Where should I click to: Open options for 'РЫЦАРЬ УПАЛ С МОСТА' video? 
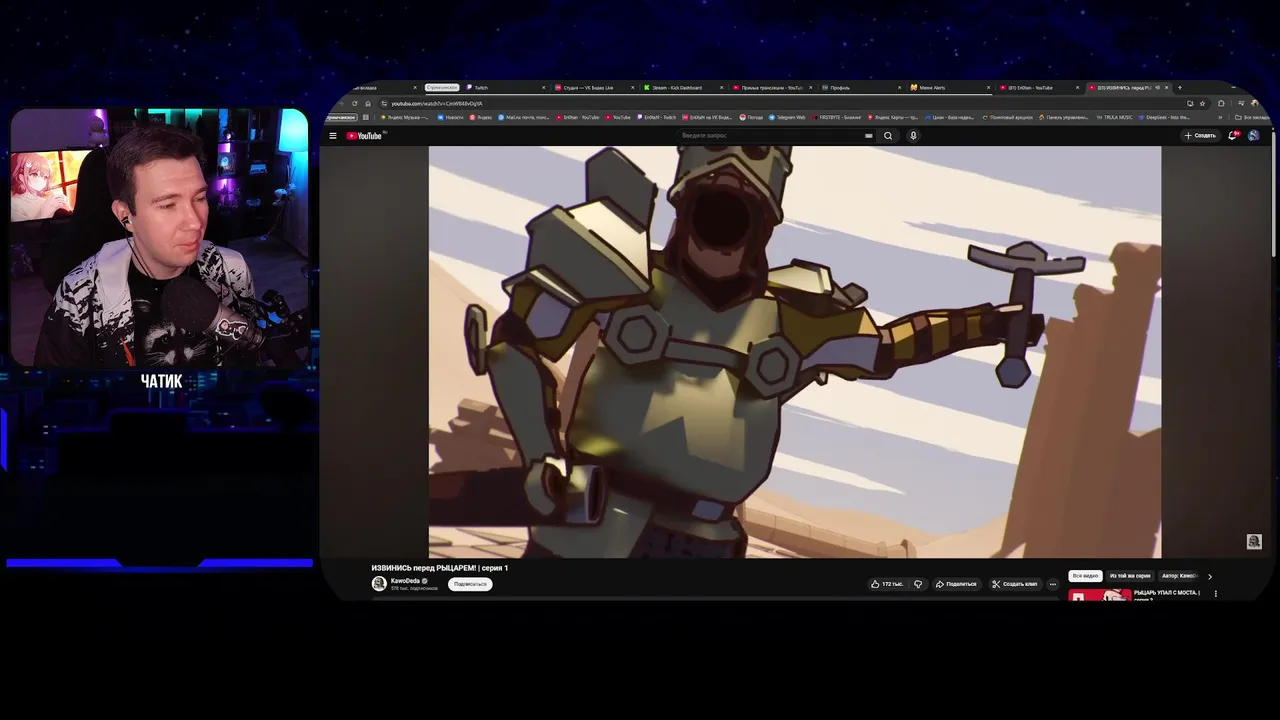coord(1216,594)
